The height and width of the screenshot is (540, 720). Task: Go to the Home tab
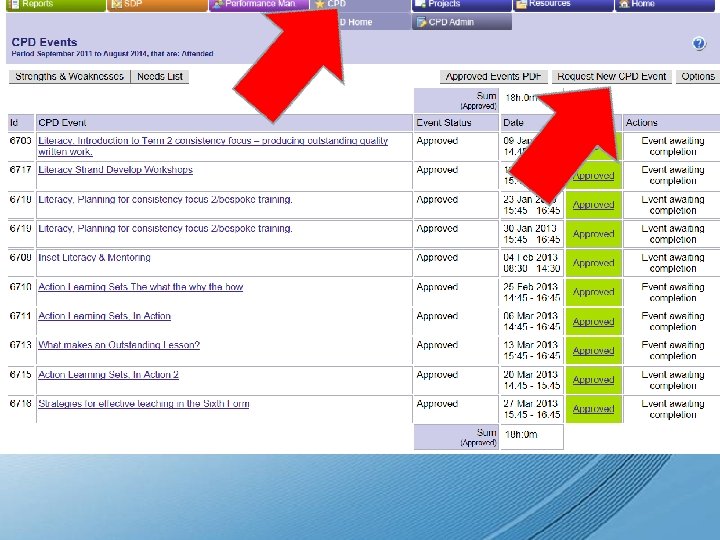[665, 5]
